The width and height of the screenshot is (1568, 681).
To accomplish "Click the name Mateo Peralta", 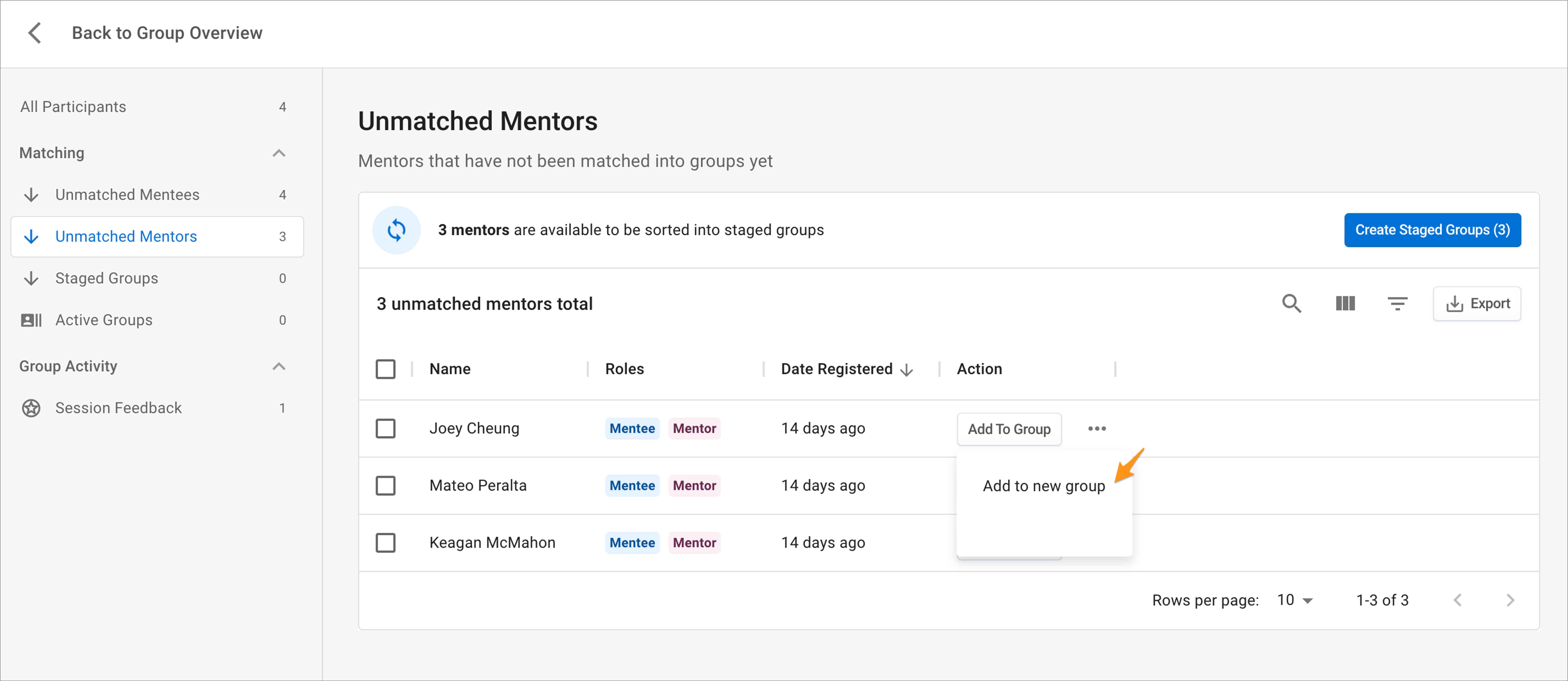I will pyautogui.click(x=478, y=486).
